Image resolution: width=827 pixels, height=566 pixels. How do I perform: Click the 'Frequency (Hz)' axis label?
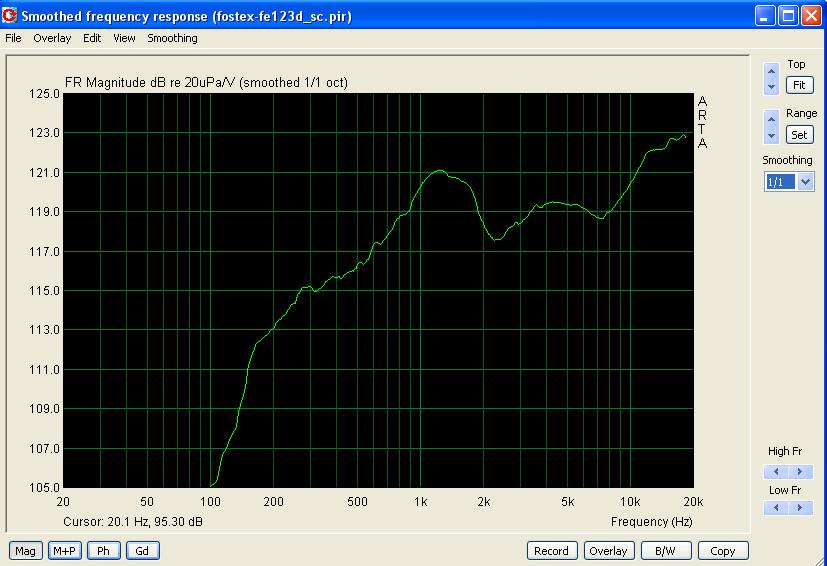tap(651, 522)
